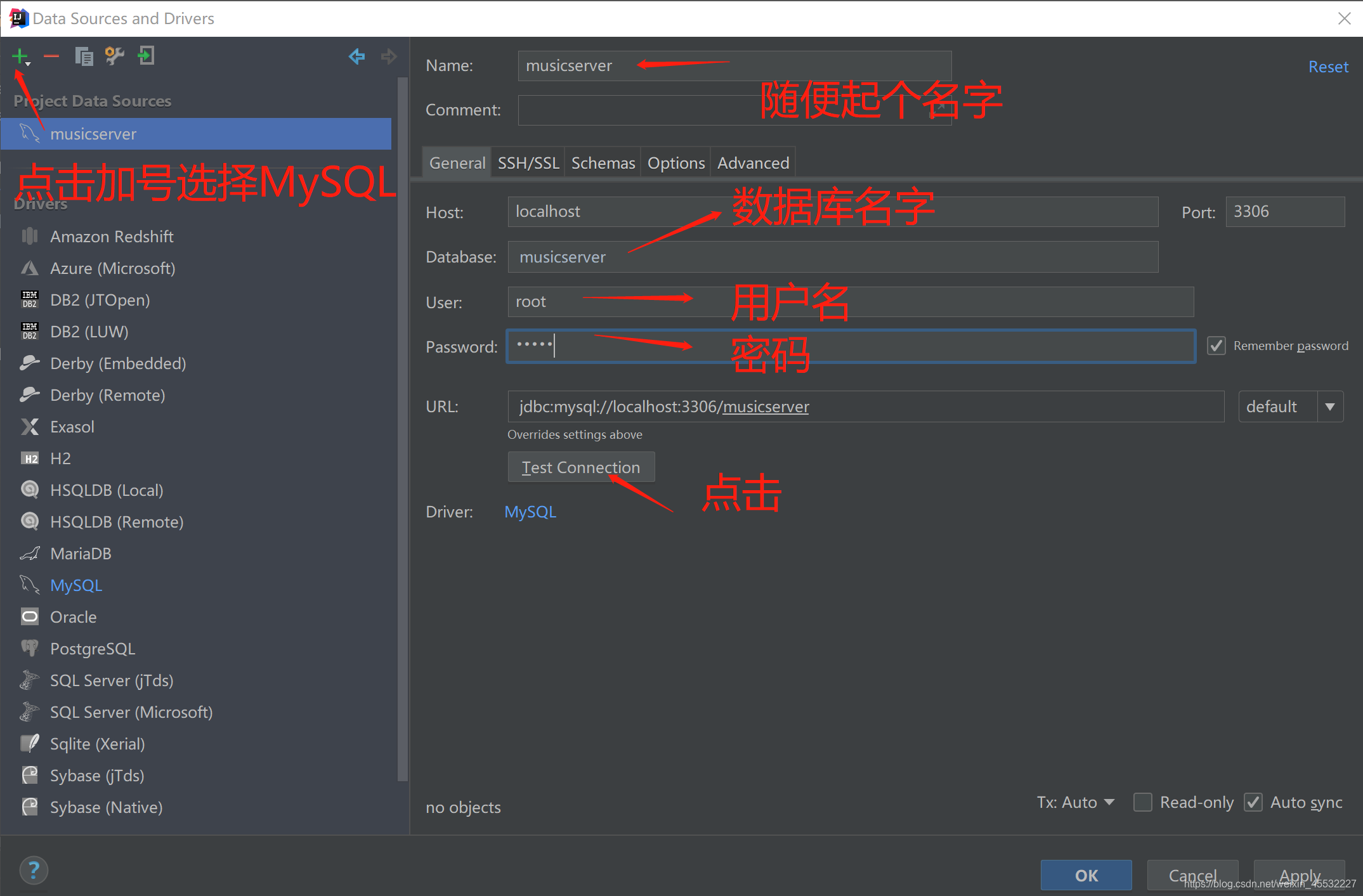Click the Apply button

1299,875
